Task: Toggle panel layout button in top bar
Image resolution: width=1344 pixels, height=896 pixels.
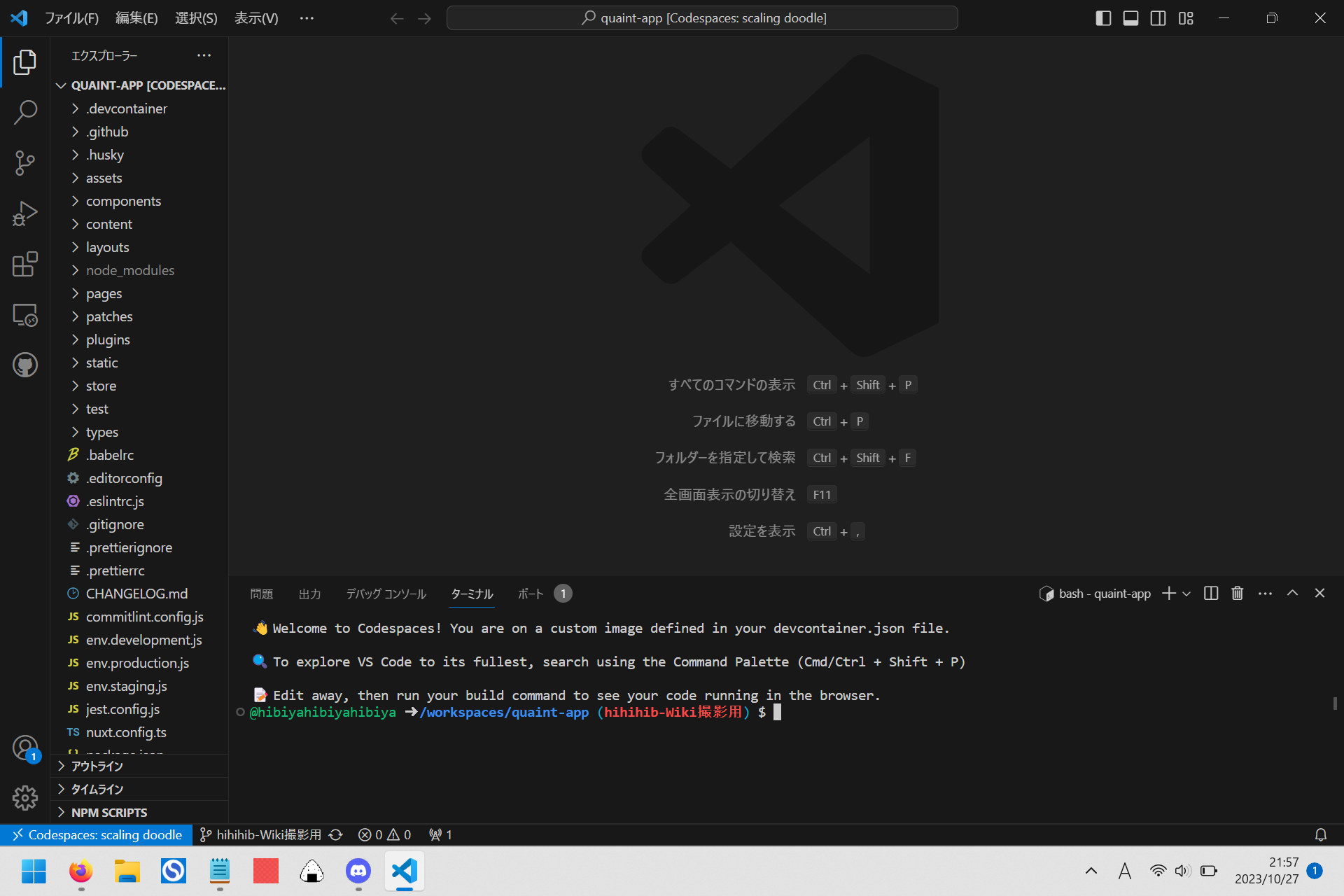Action: [1131, 17]
